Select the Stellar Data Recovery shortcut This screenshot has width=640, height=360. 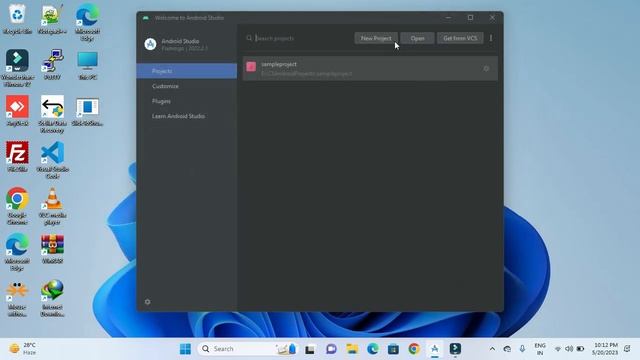(52, 114)
